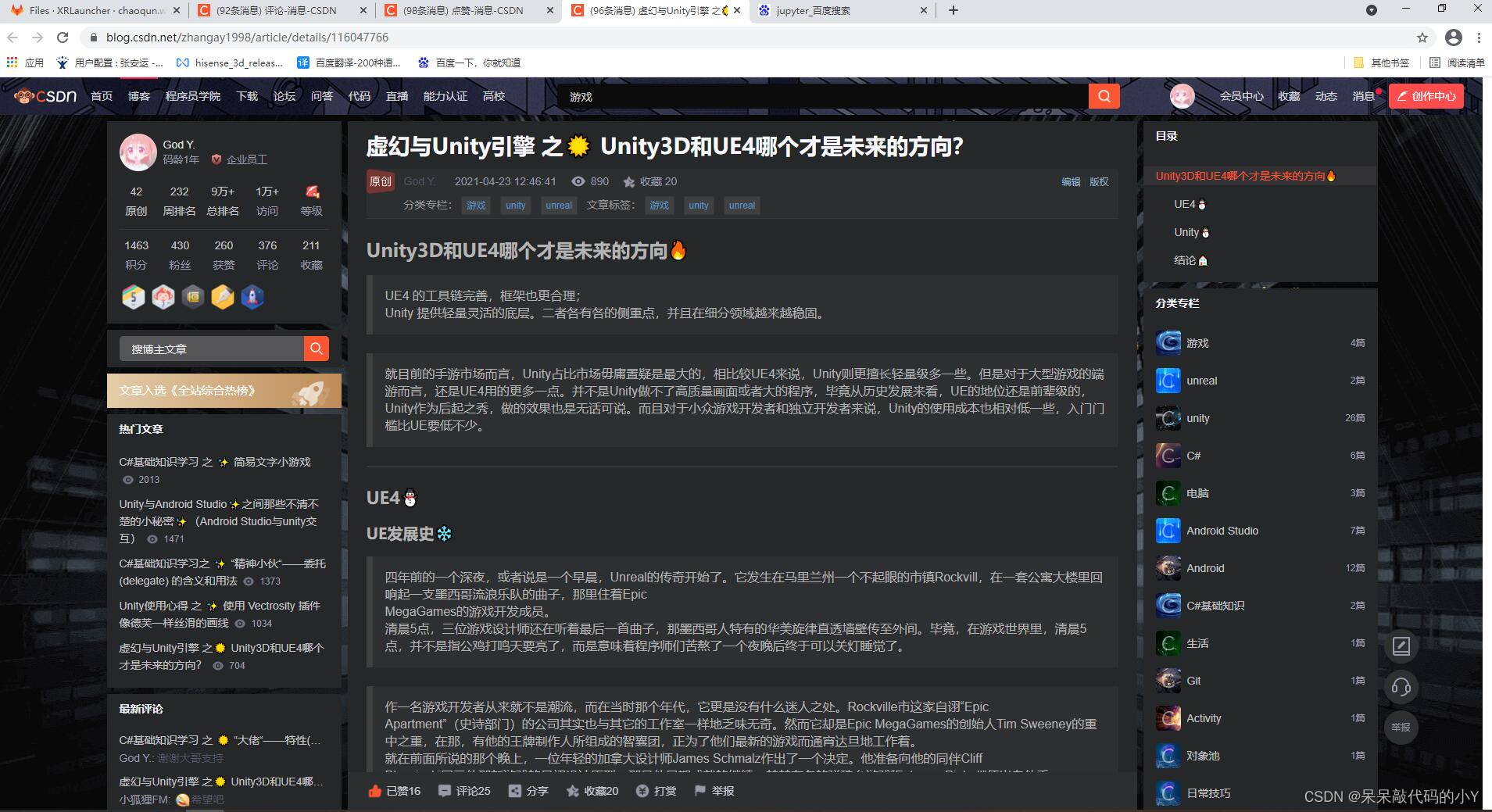Screen dimensions: 1492x812
Task: Click the CSDN logo
Action: (45, 96)
